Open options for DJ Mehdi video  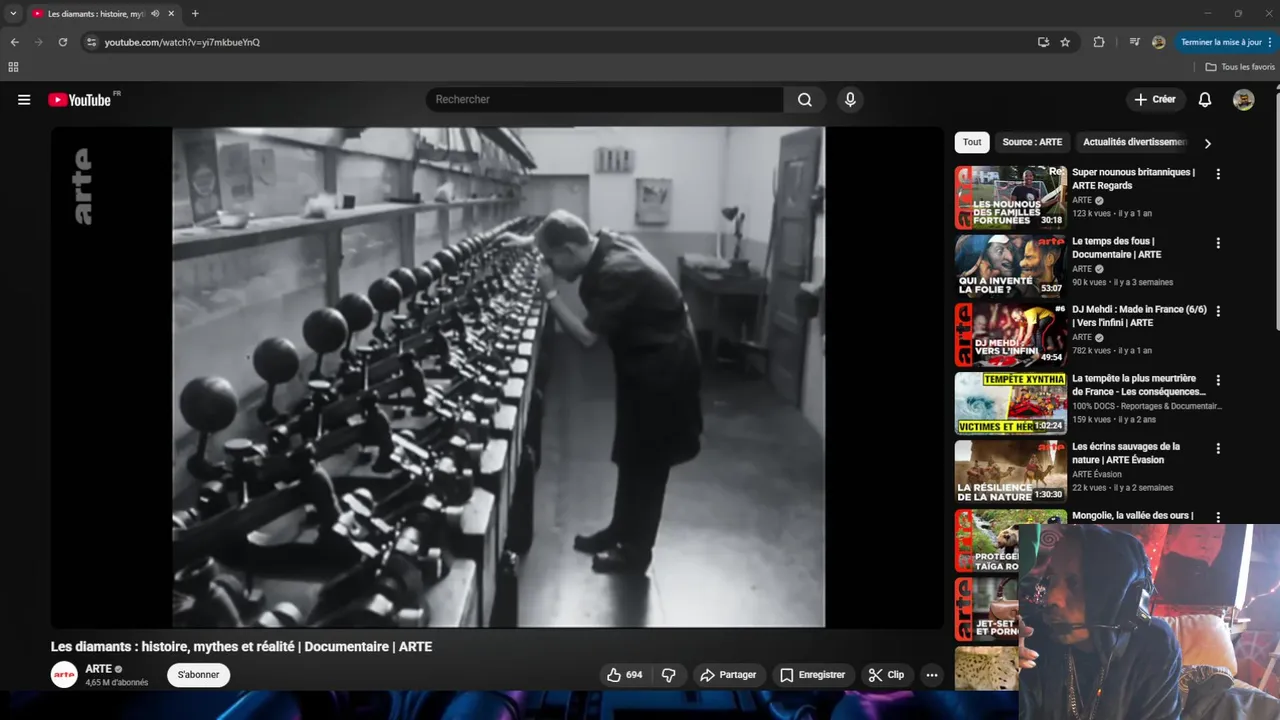[x=1218, y=311]
